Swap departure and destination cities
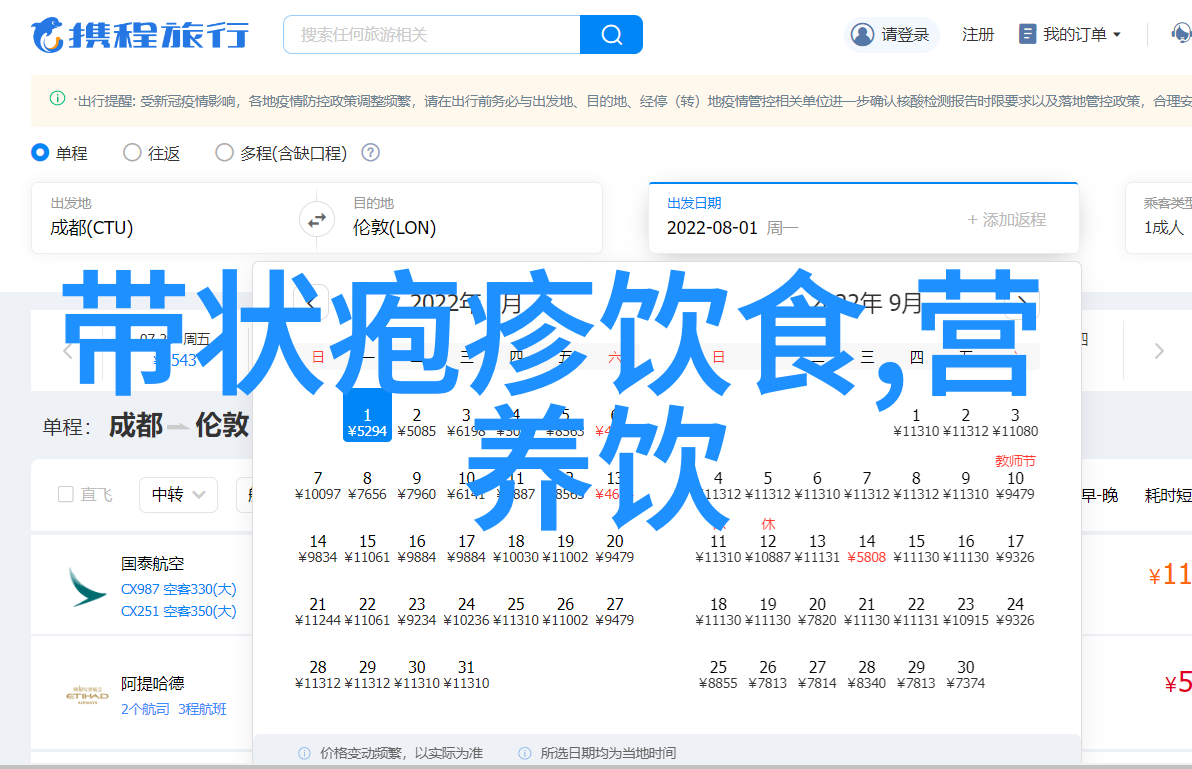 coord(317,219)
